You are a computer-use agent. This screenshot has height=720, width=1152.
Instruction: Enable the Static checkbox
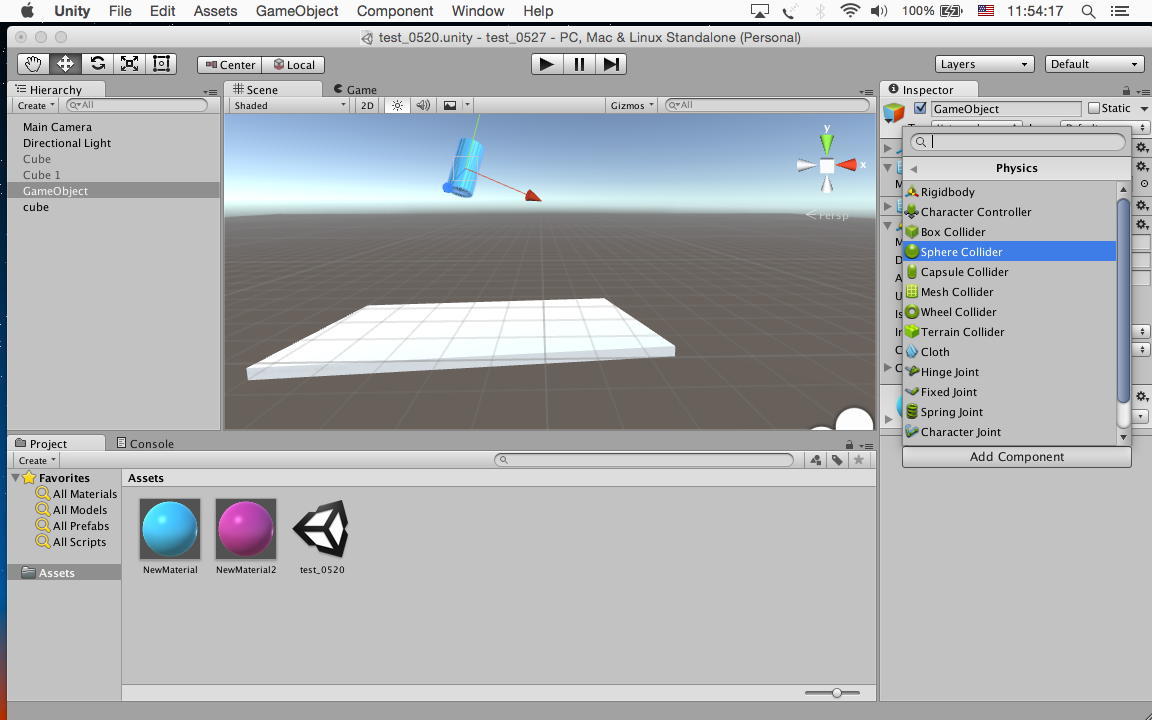coord(1094,108)
